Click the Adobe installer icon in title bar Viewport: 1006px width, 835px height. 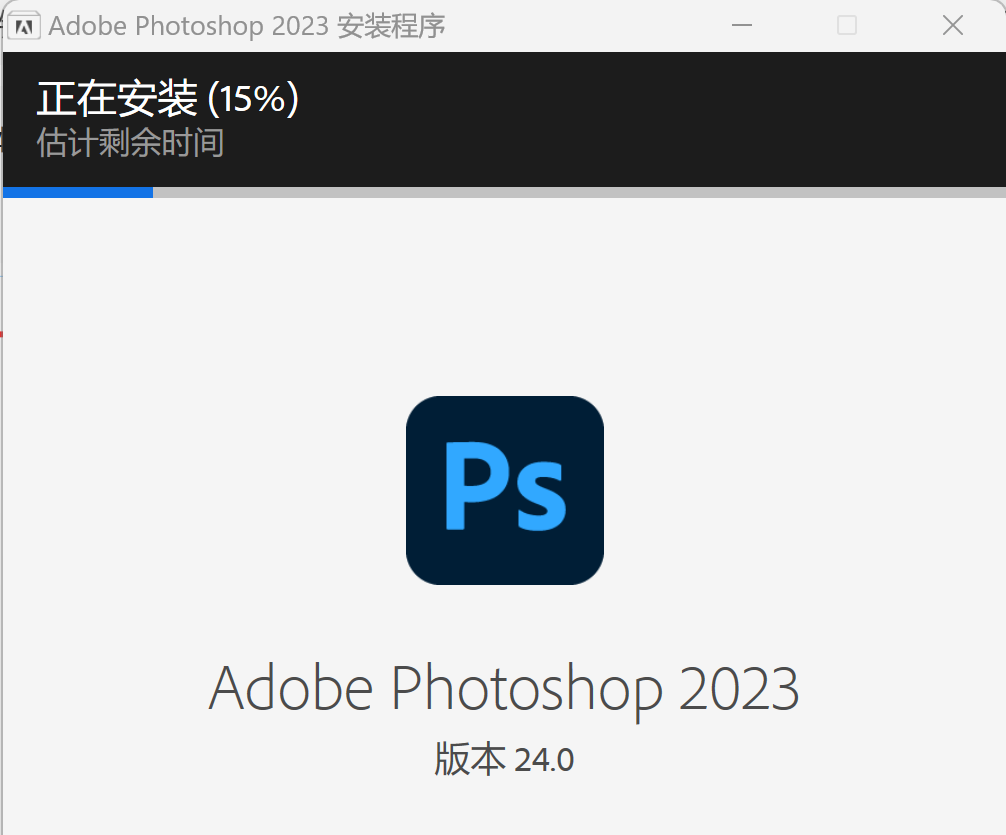point(24,26)
